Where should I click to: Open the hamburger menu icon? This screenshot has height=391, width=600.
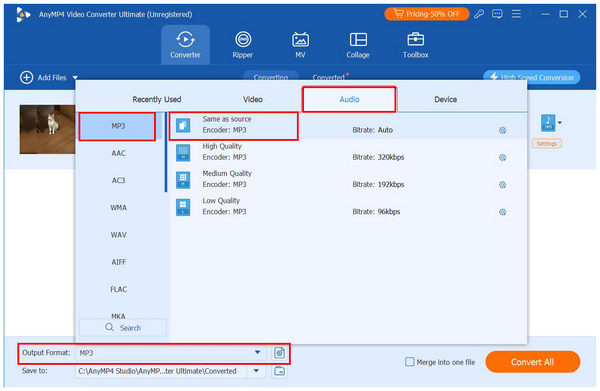(516, 14)
